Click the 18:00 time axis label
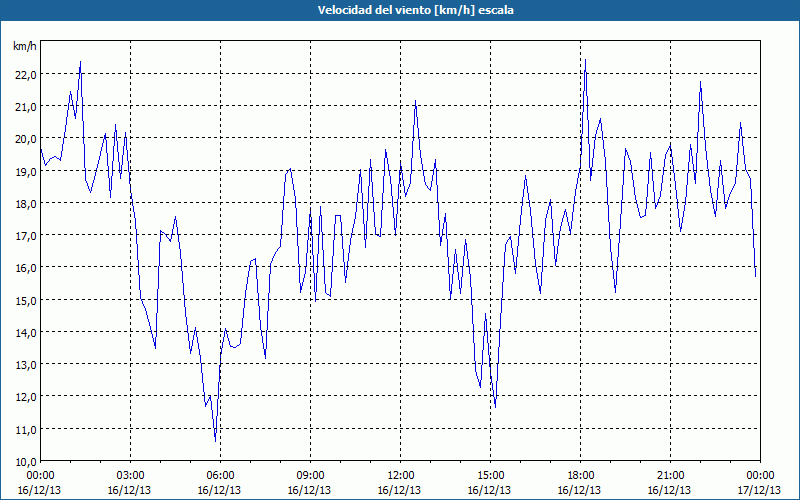The height and width of the screenshot is (500, 800). 581,476
